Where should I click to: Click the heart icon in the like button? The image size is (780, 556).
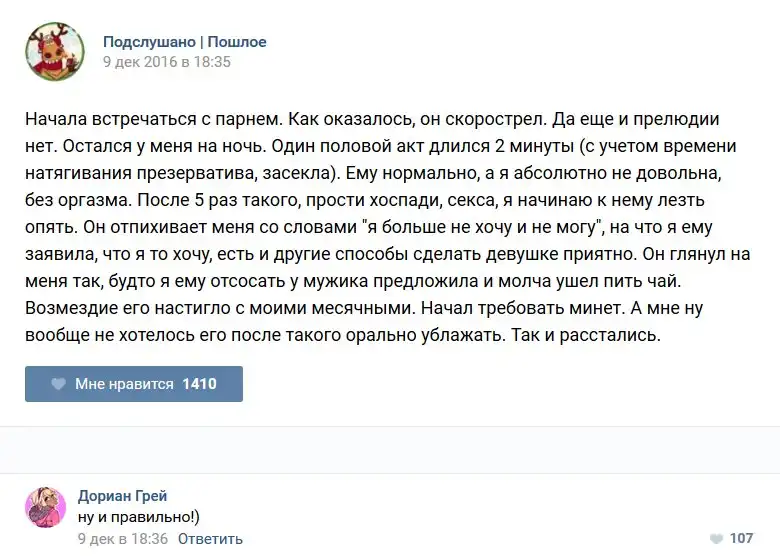coord(59,384)
